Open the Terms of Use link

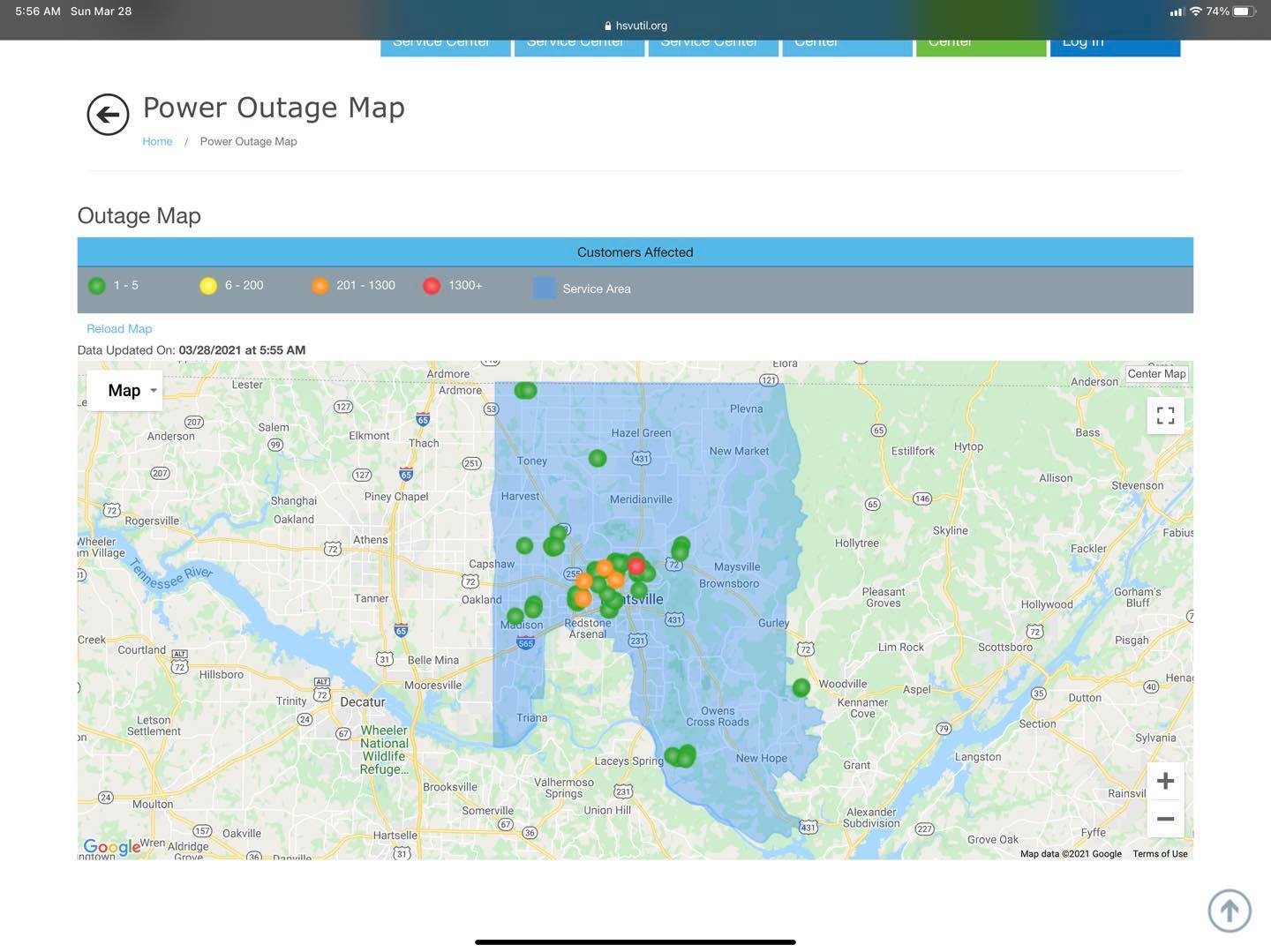coord(1160,853)
